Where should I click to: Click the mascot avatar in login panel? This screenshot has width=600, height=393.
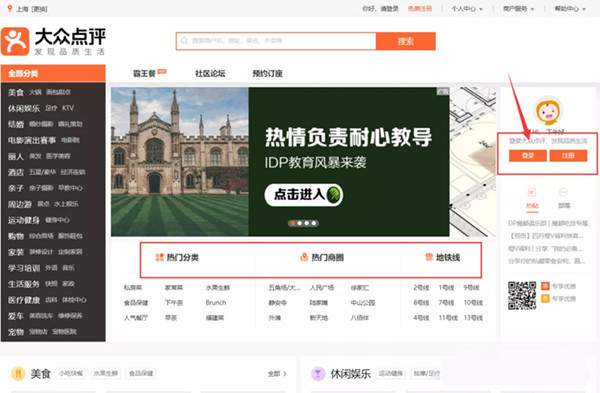548,111
